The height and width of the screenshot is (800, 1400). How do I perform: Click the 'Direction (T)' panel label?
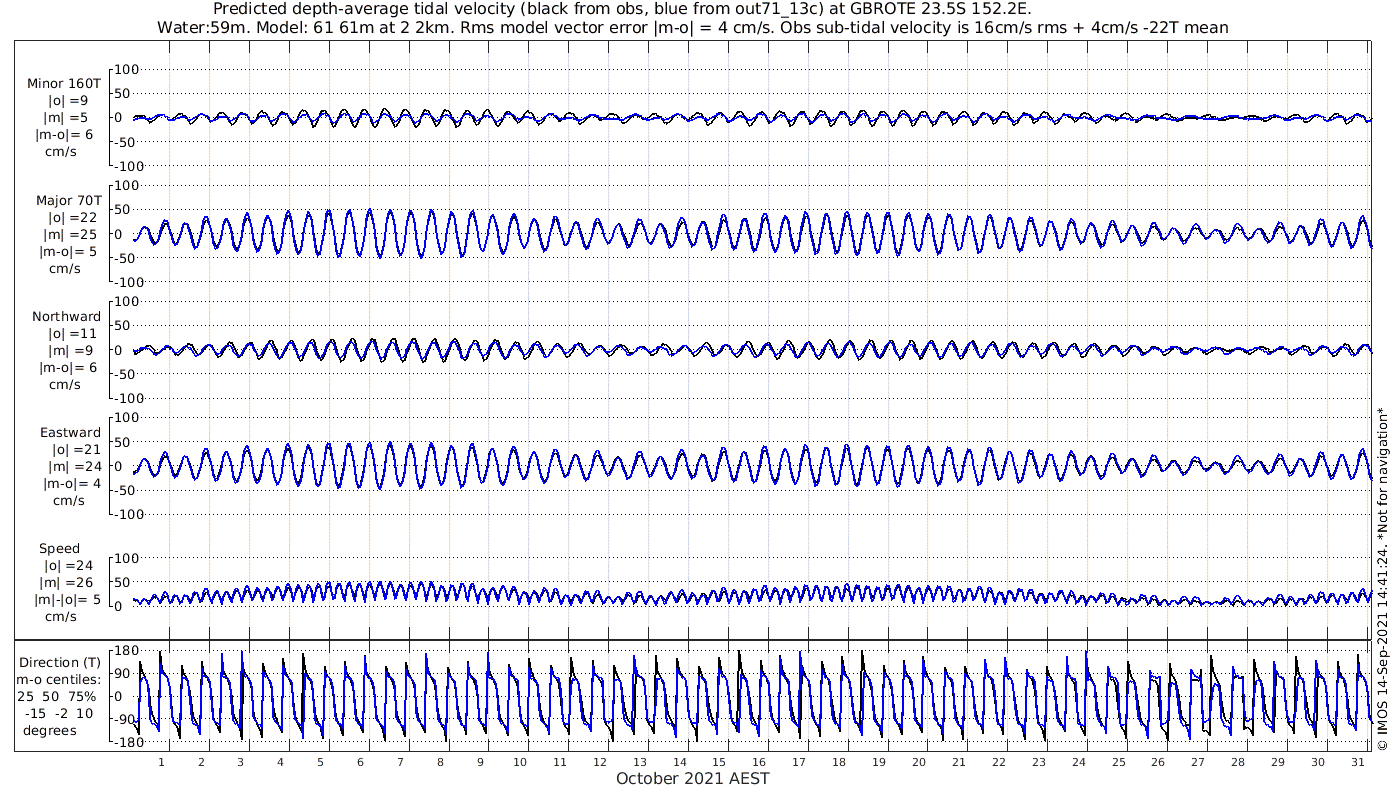coord(62,663)
